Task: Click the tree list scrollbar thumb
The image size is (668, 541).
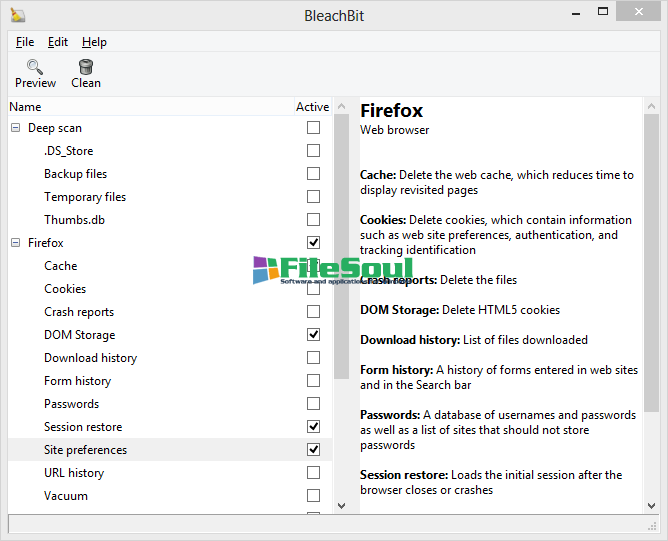Action: [341, 246]
